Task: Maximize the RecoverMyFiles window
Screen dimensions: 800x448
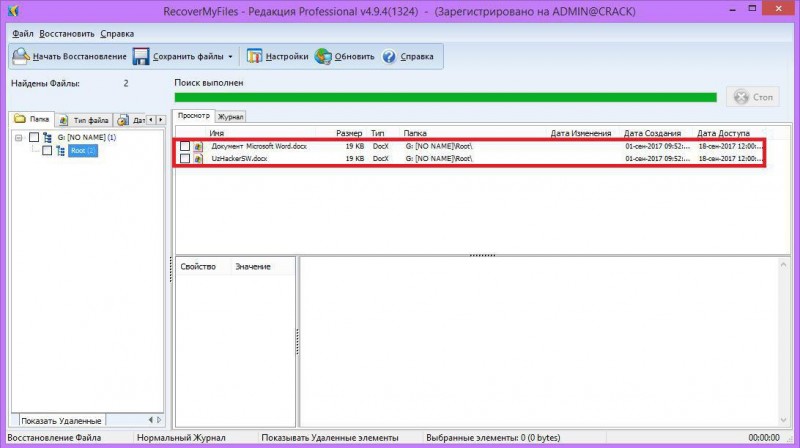Action: tap(752, 9)
